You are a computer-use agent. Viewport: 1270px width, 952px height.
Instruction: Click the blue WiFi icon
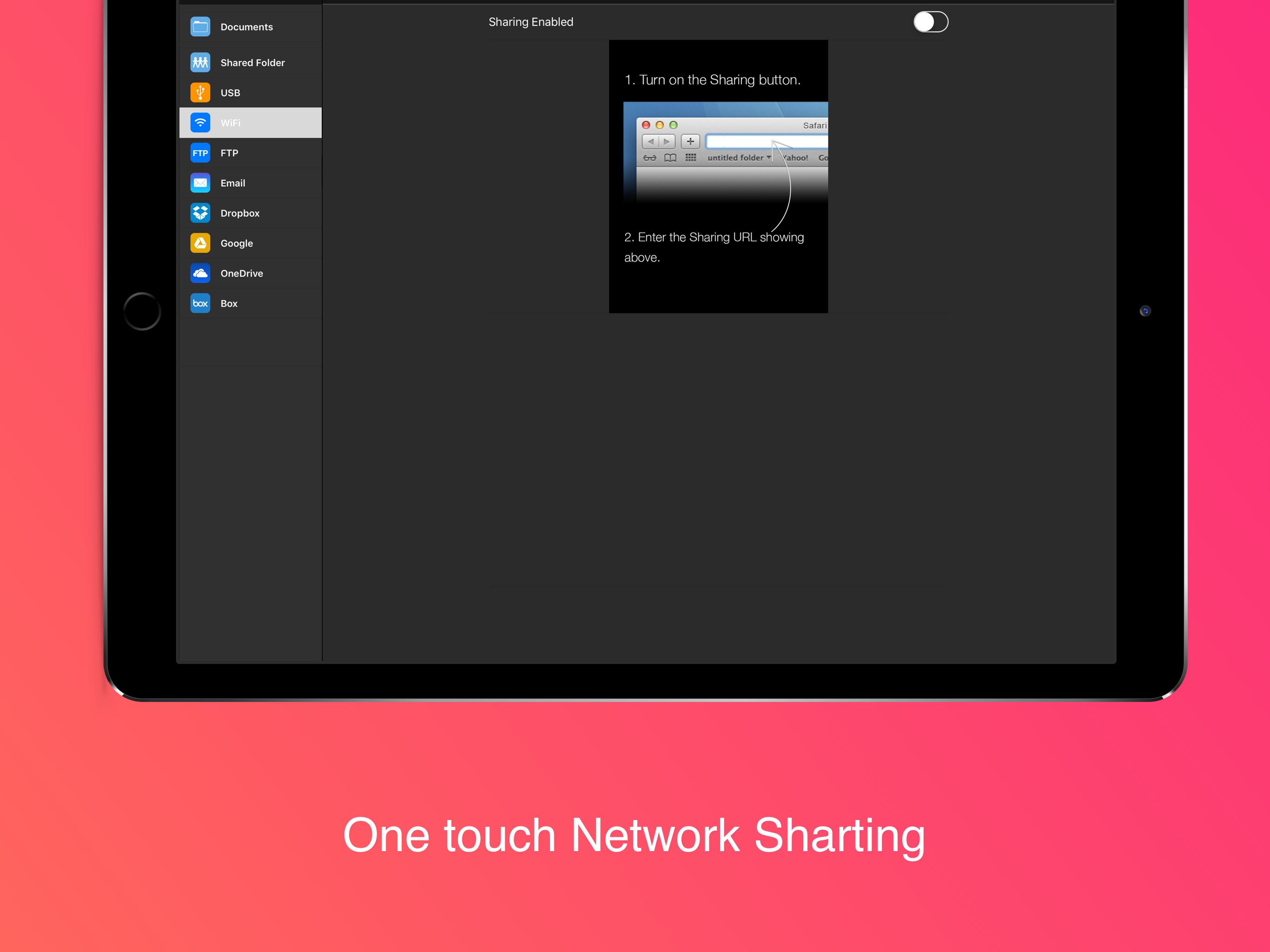200,123
